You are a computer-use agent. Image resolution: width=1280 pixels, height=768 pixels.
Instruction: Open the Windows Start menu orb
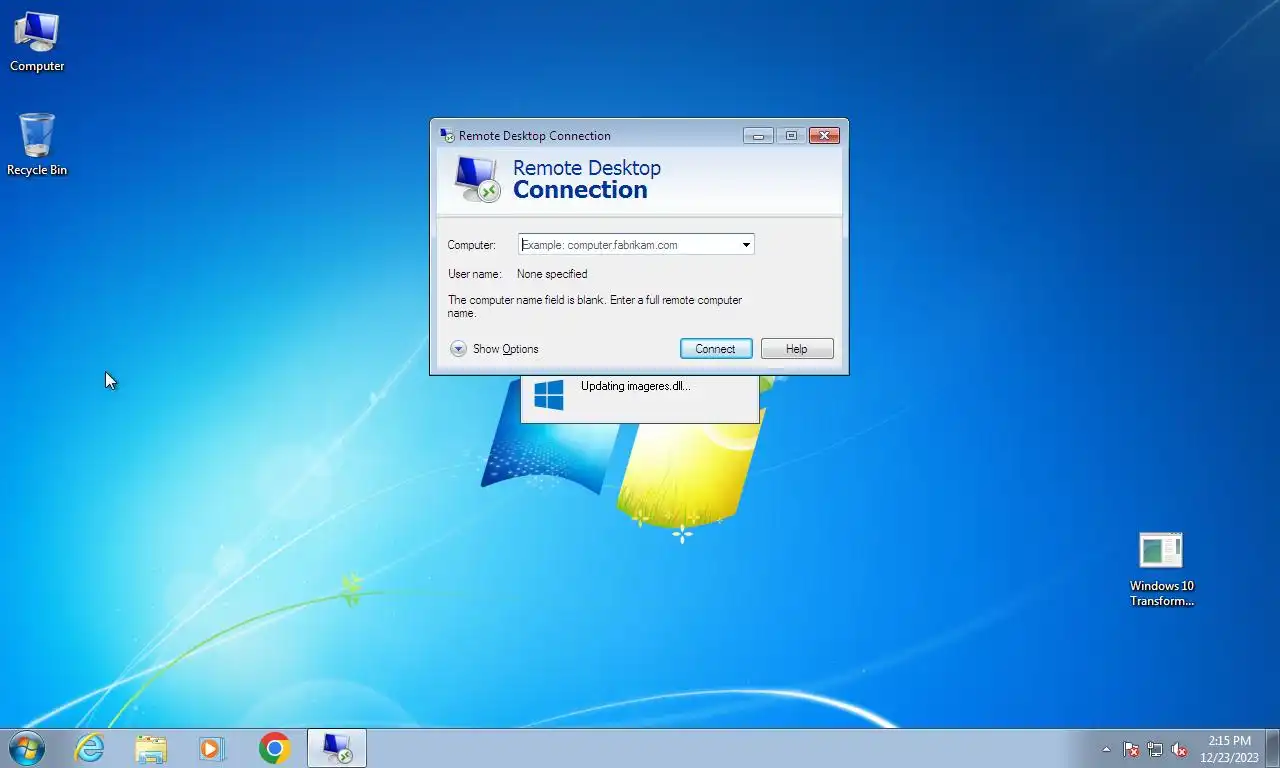click(26, 748)
